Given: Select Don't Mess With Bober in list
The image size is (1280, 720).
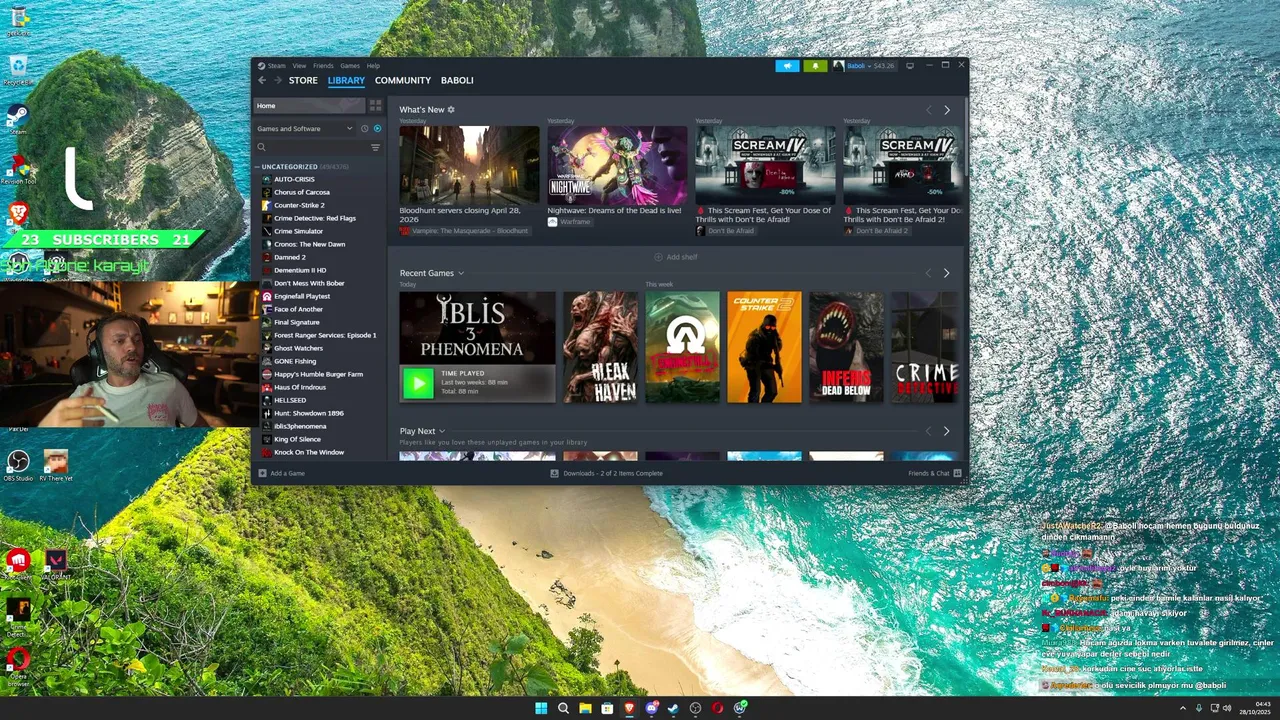Looking at the screenshot, I should point(309,283).
